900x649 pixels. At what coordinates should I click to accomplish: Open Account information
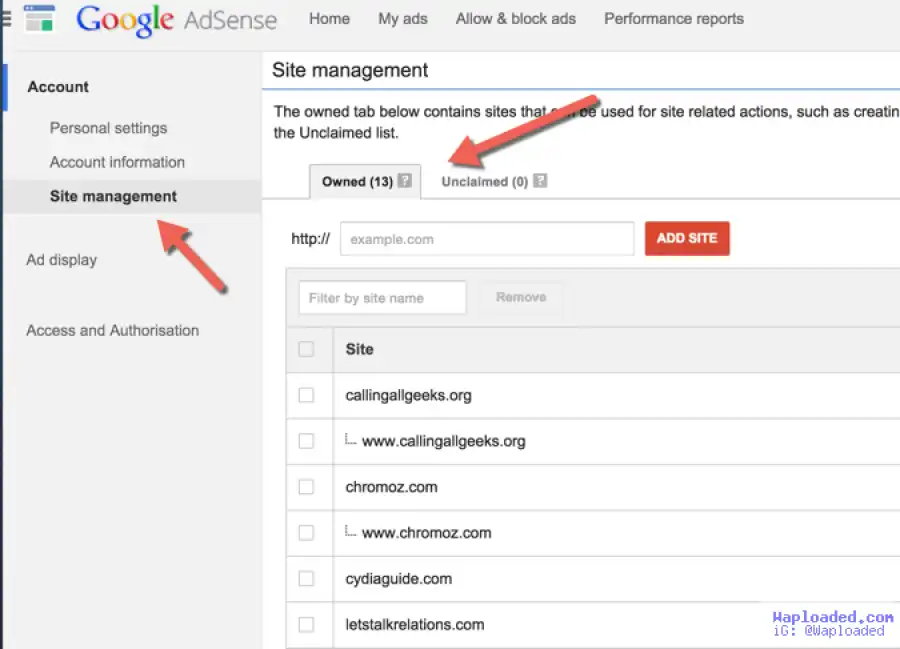click(x=117, y=162)
